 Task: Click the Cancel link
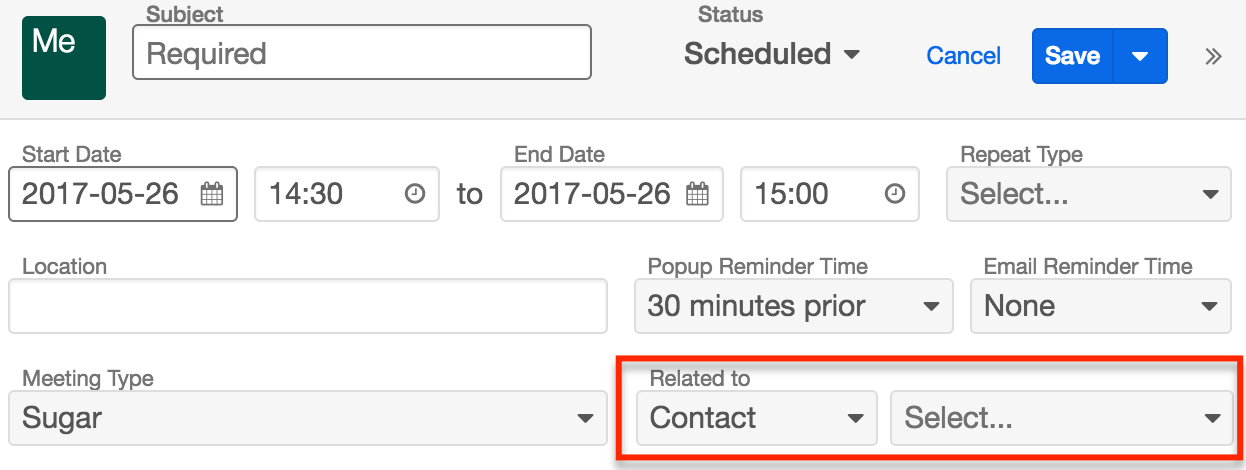[x=963, y=56]
